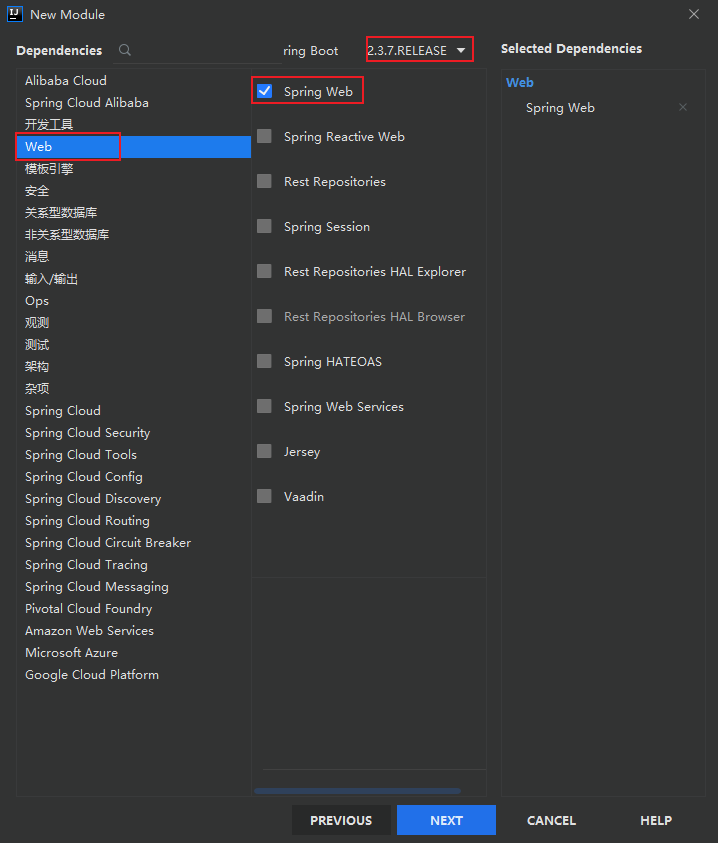Close the New Module dialog
The image size is (718, 843).
click(694, 14)
